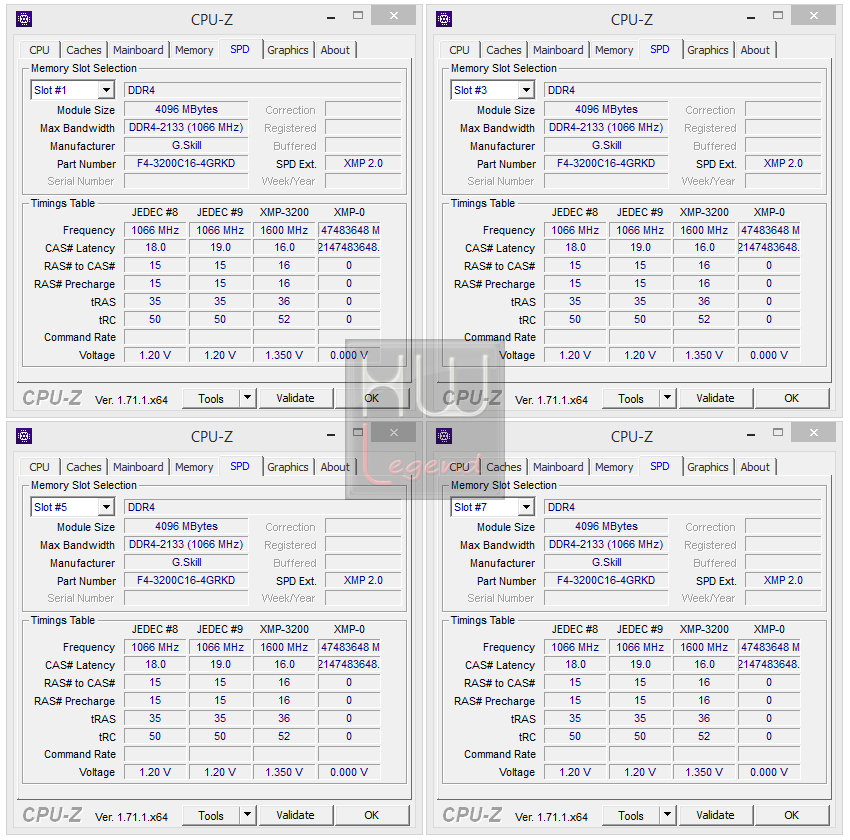Click Validate button in Slot #7 window

coord(716,815)
